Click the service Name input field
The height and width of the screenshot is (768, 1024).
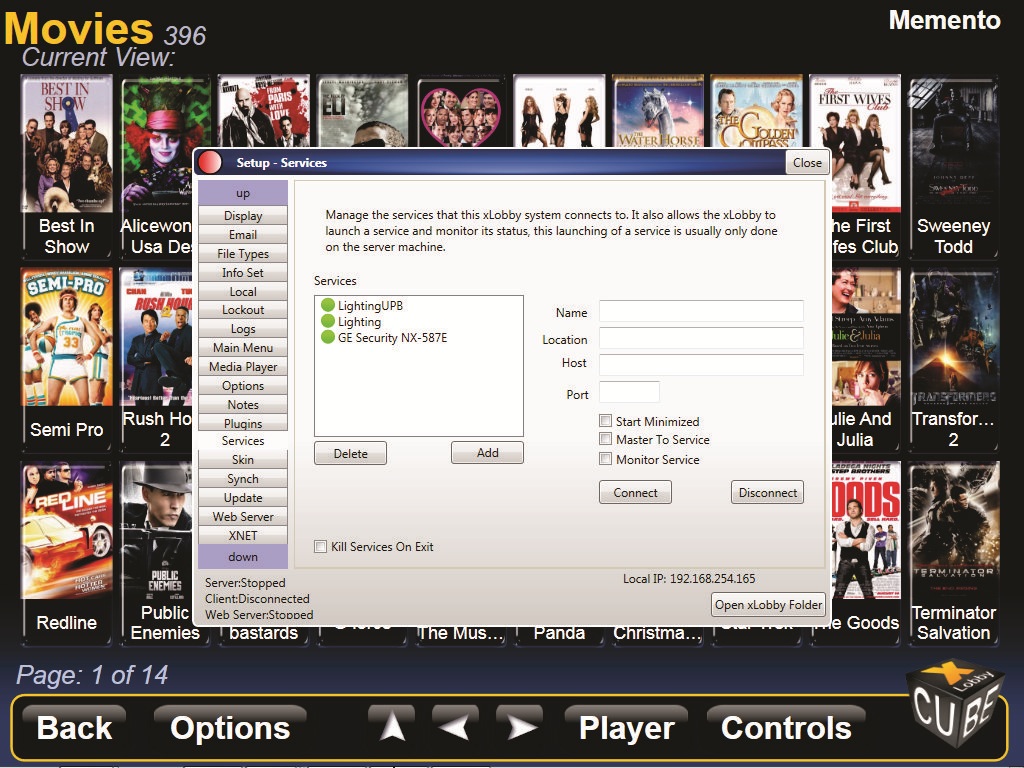tap(701, 312)
